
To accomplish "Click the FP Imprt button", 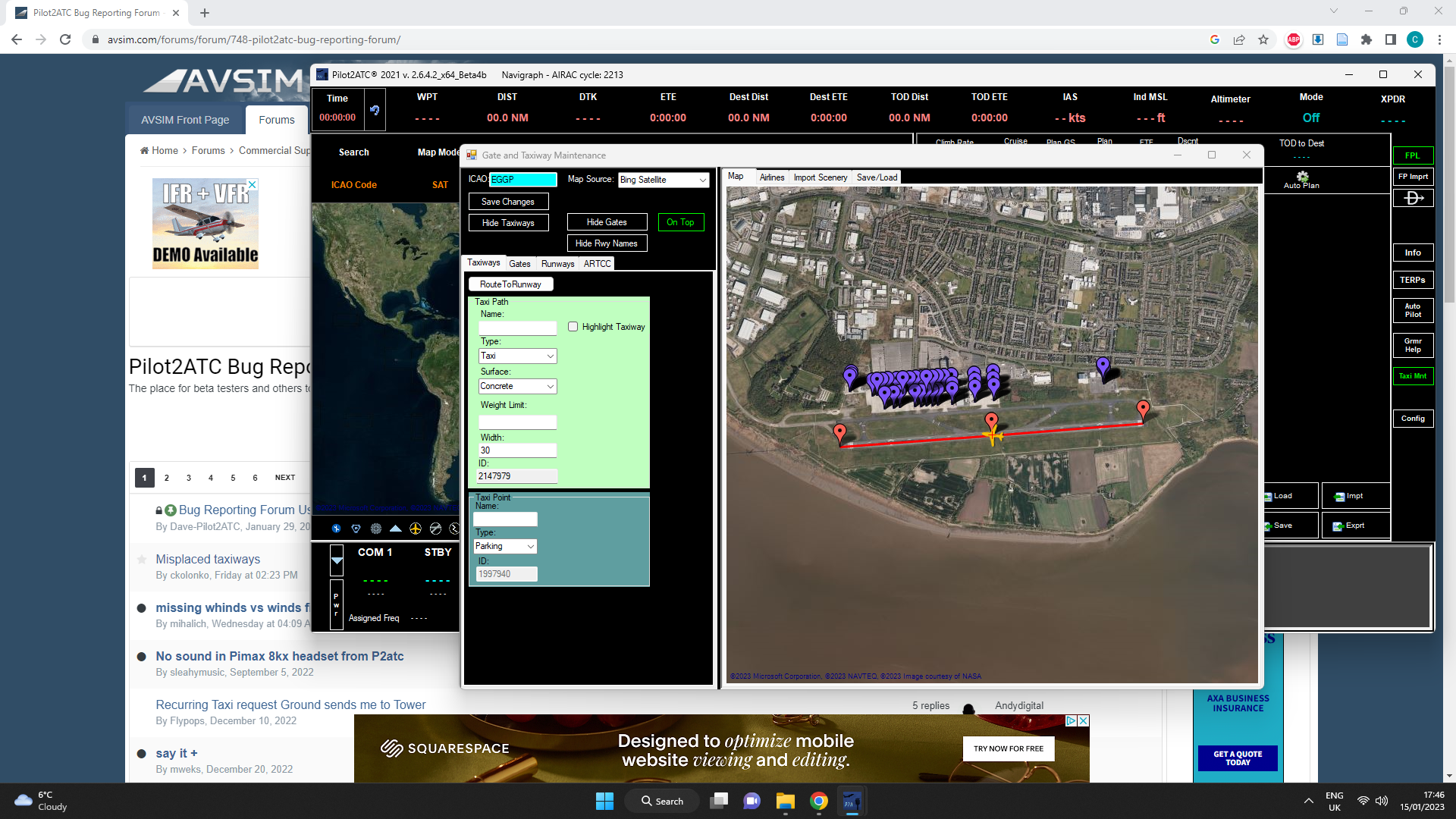I will [x=1413, y=177].
